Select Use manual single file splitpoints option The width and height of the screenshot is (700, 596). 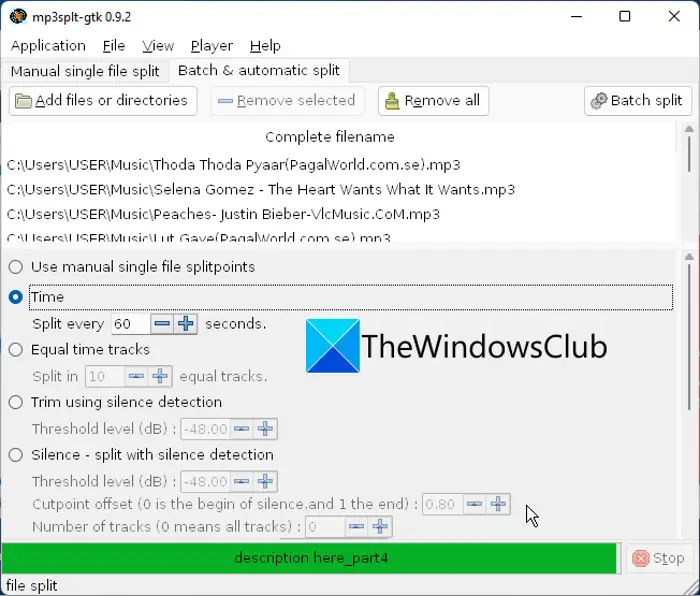click(x=16, y=267)
